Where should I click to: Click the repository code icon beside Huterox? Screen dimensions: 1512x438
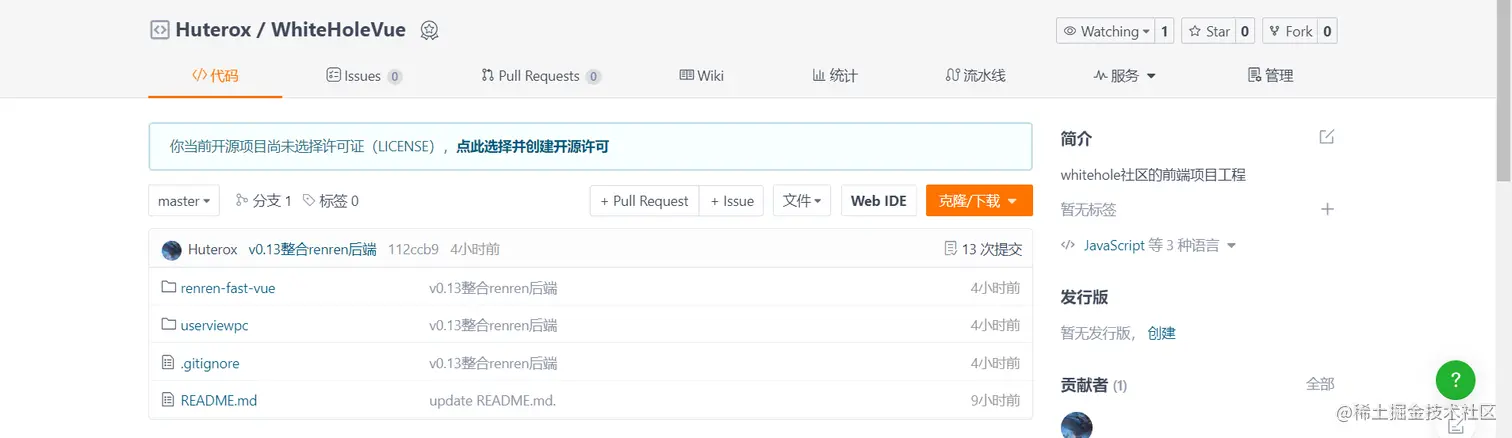point(159,30)
